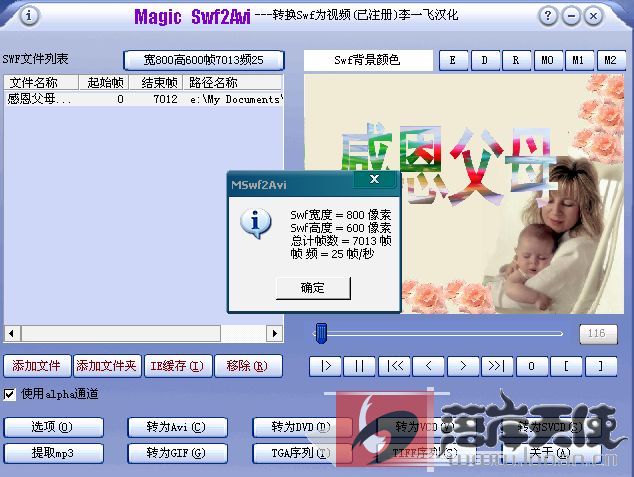Click the SWF preview image
Screen dimensions: 634x477
(464, 194)
